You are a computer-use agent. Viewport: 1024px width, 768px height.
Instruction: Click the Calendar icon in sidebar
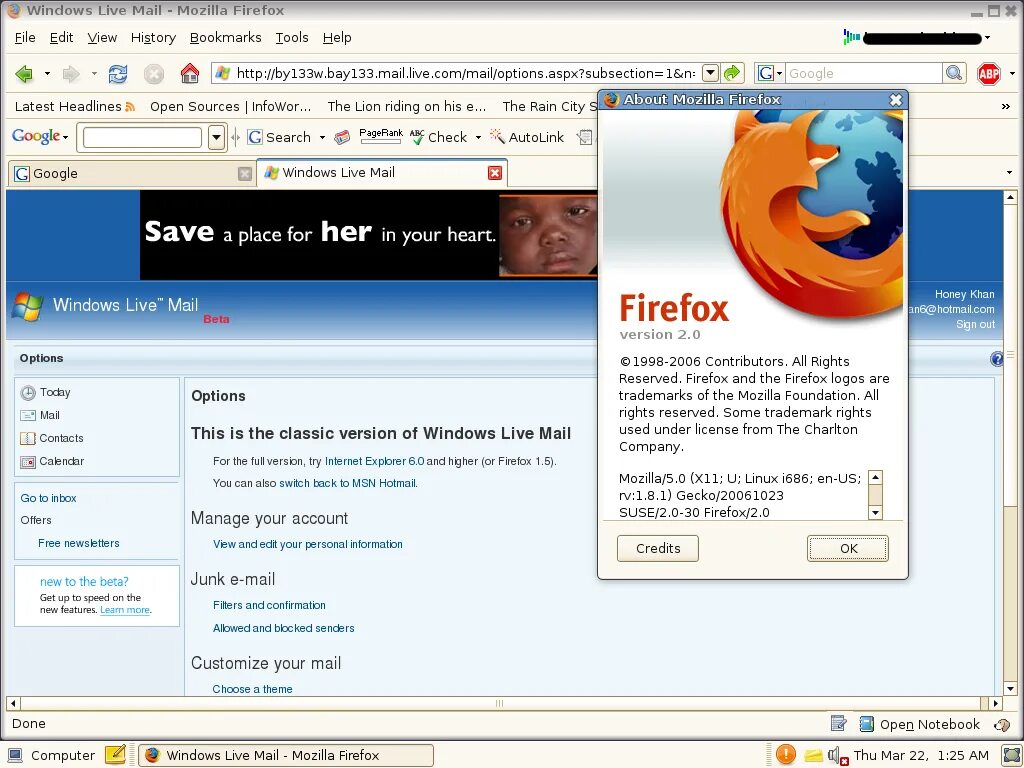(28, 462)
